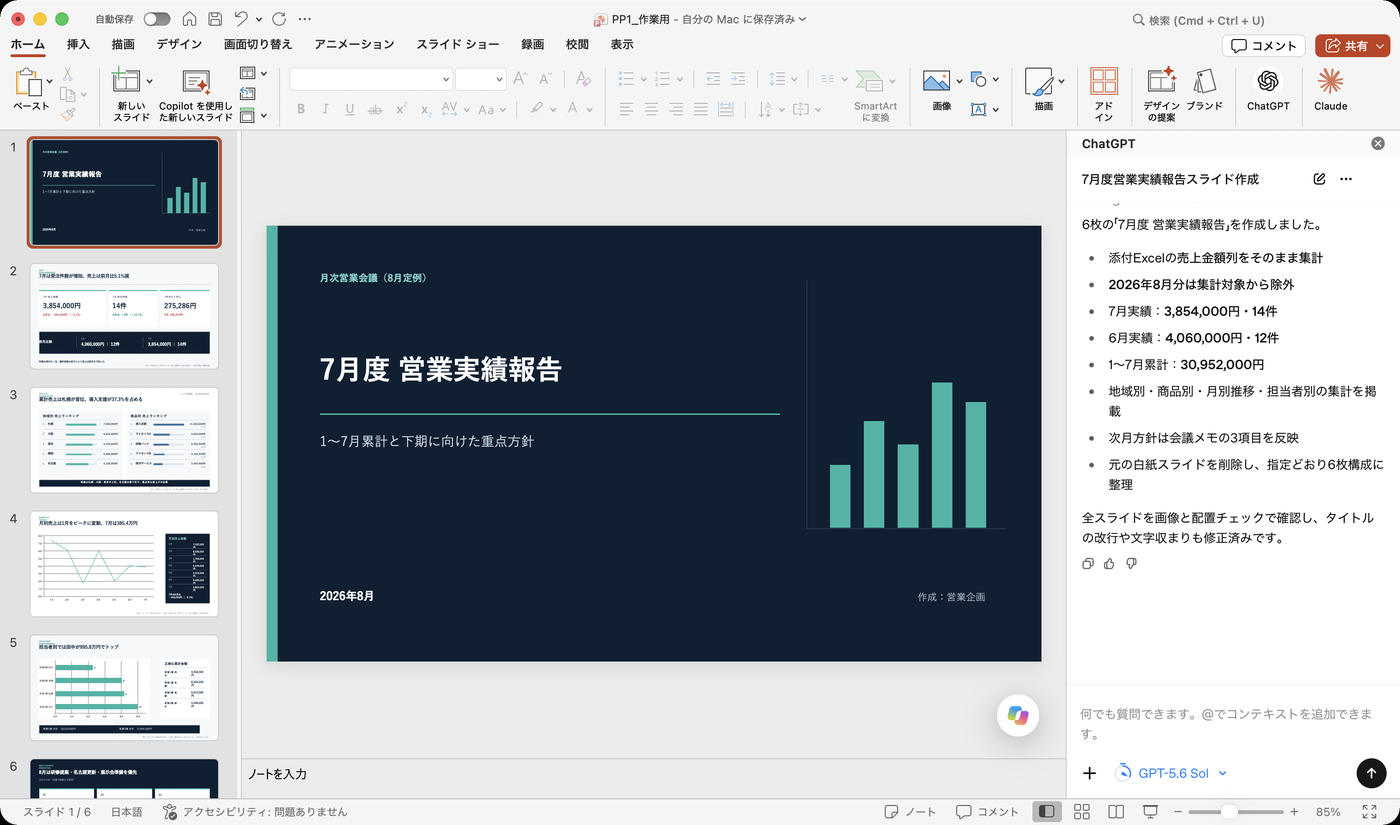
Task: Open the Picture dropdown arrow
Action: (x=959, y=81)
